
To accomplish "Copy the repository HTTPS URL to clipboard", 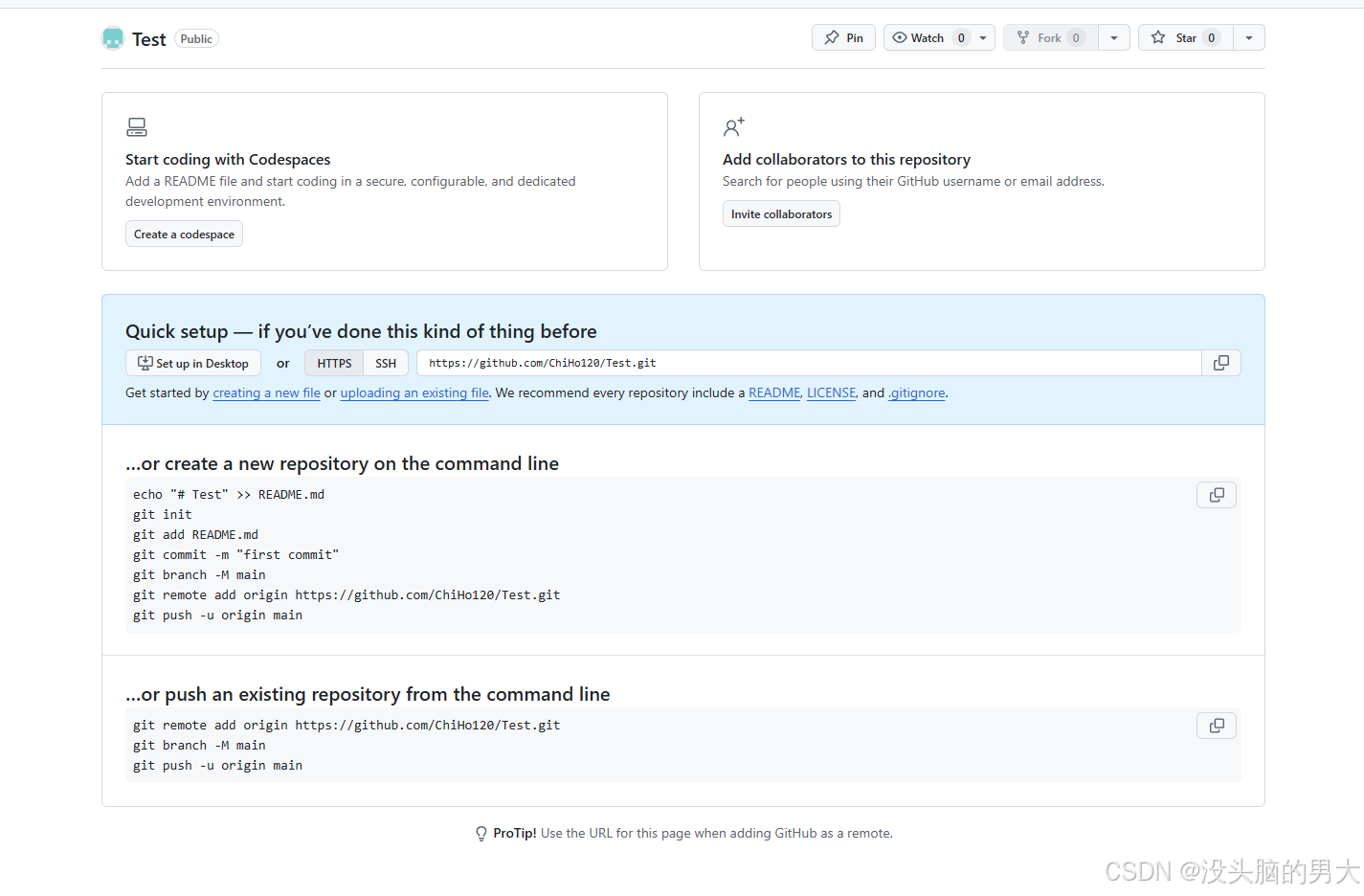I will (1221, 363).
